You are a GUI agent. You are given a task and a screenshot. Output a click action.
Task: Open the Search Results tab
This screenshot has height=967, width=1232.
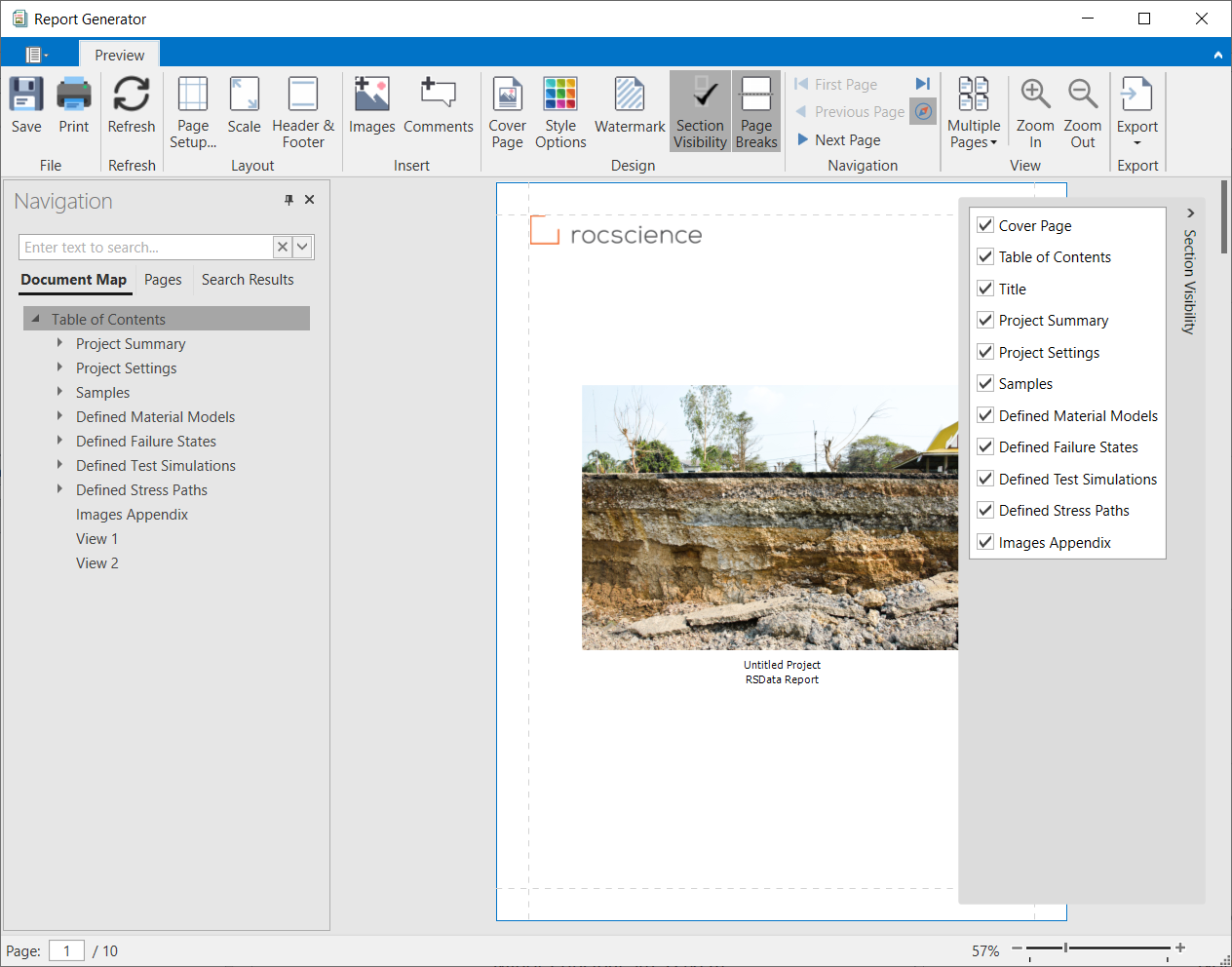pos(248,280)
